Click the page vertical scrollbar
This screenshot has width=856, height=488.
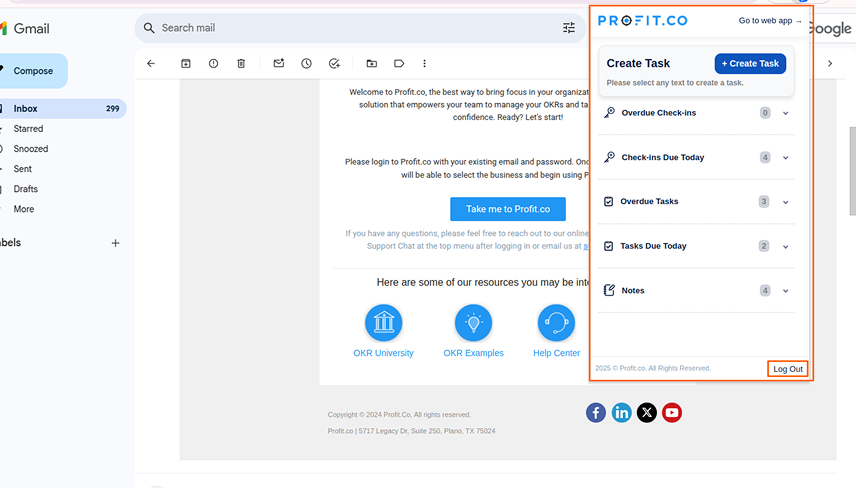pos(852,171)
